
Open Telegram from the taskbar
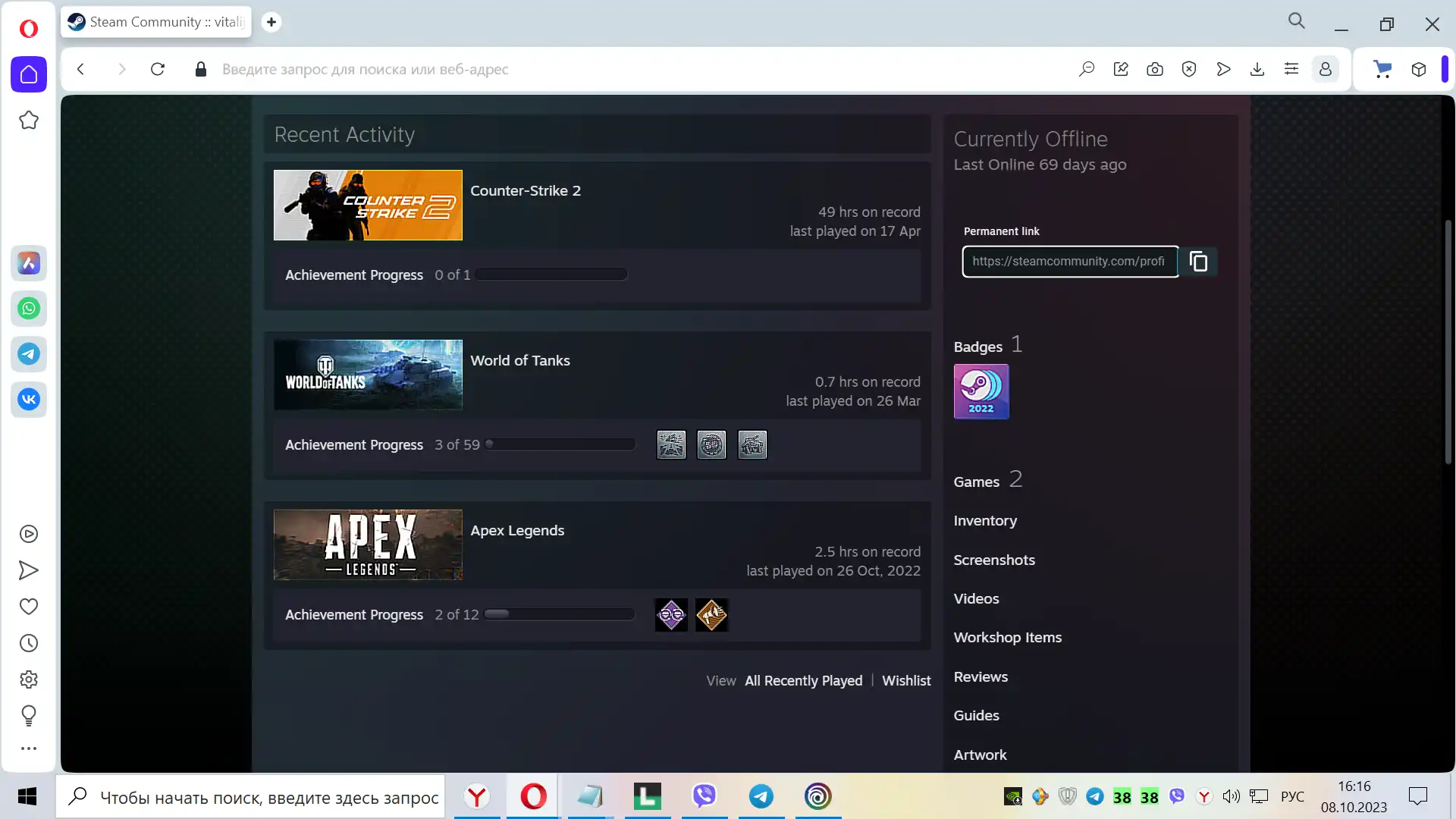click(761, 796)
